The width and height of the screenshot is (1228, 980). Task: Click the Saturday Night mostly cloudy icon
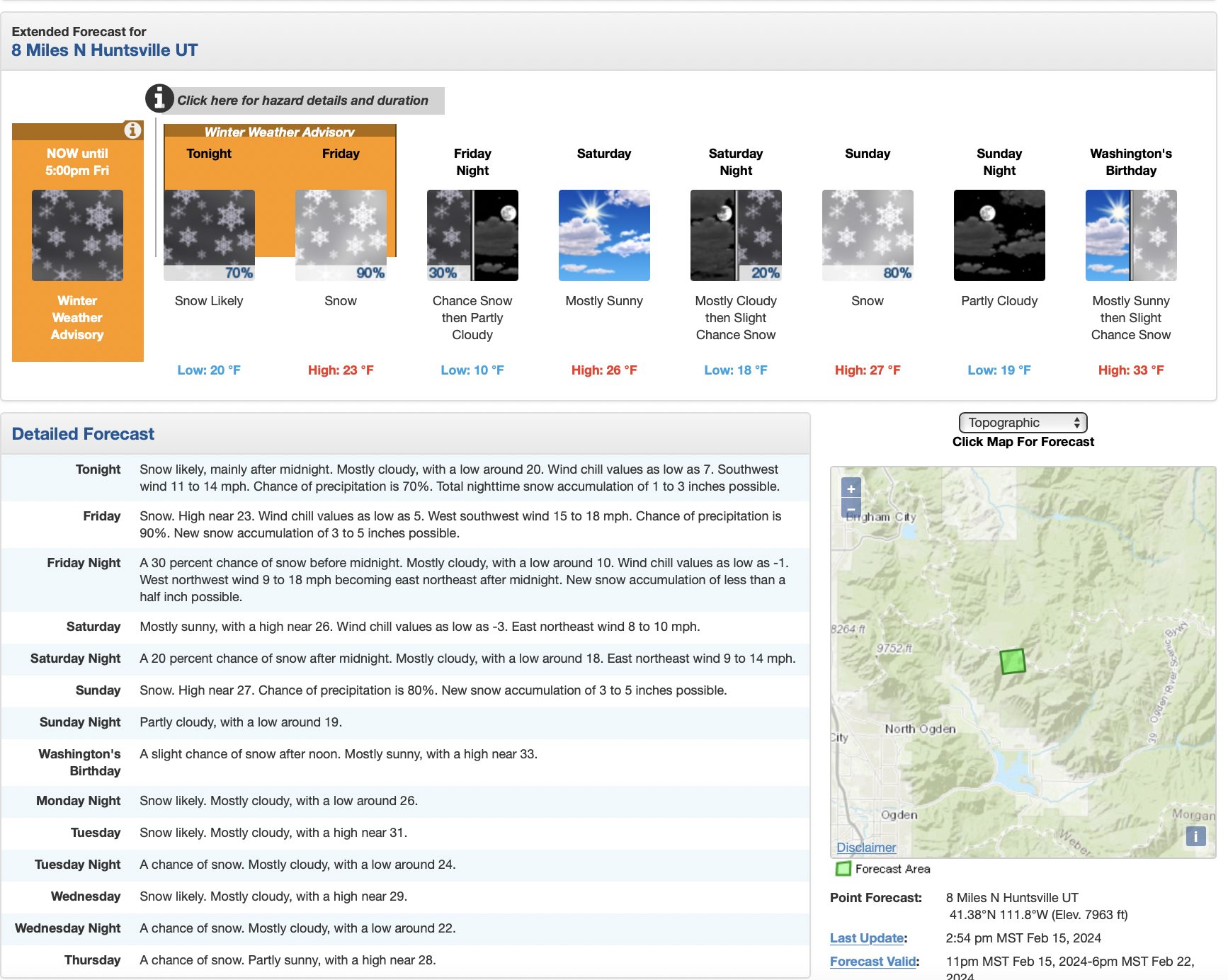tap(736, 235)
